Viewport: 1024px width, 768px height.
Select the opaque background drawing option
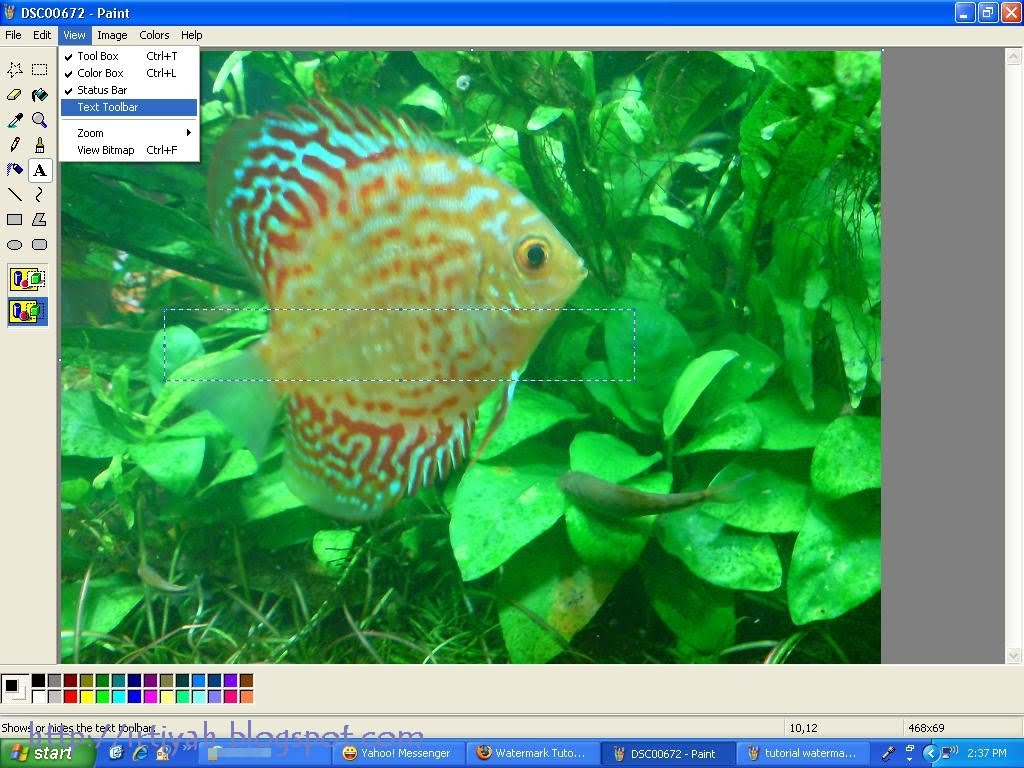tap(27, 279)
